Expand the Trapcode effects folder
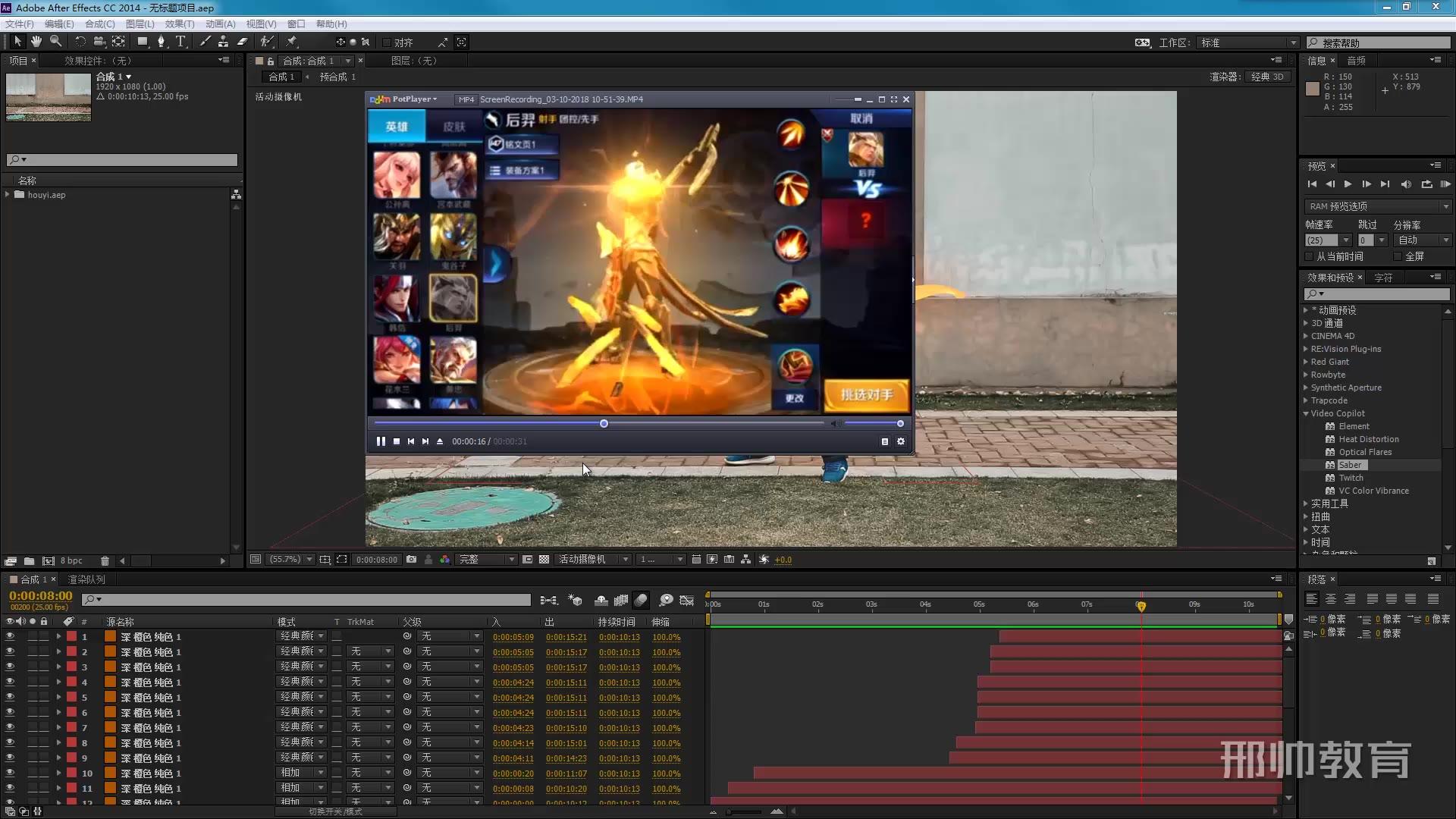This screenshot has width=1456, height=819. [1306, 400]
